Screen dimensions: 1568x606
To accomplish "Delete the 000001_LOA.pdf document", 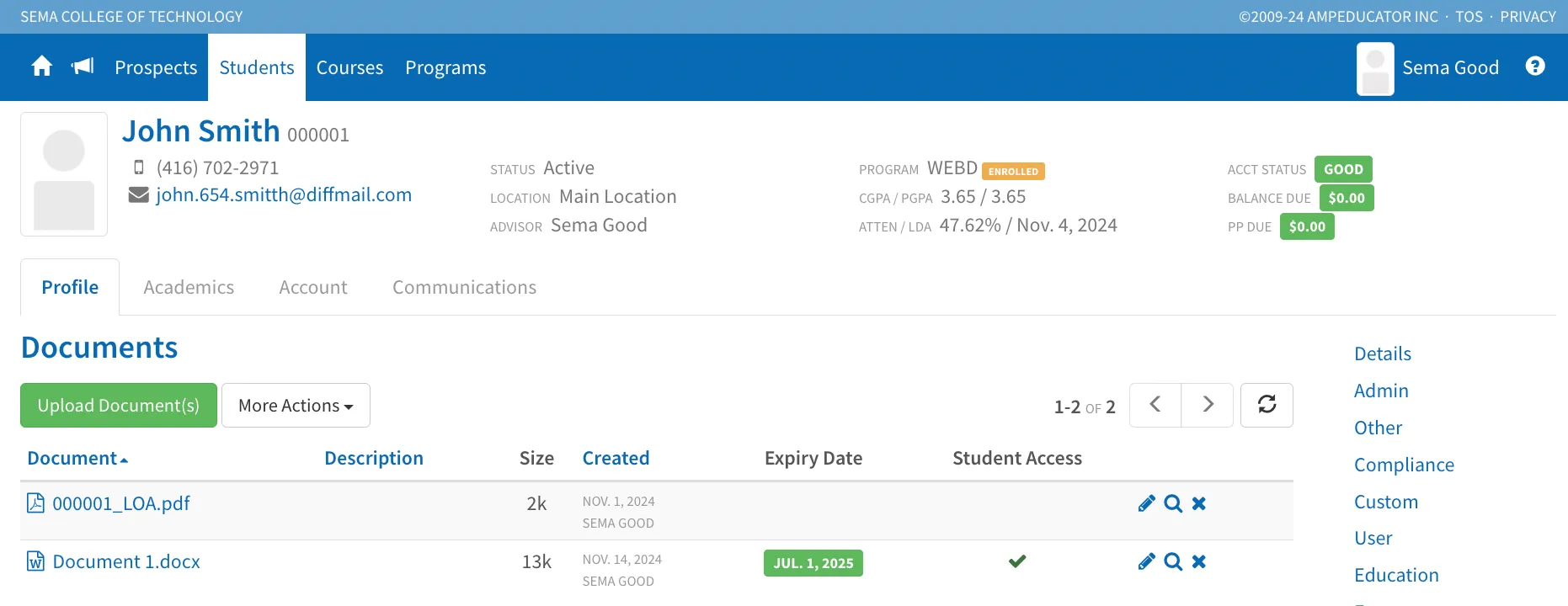I will [x=1199, y=503].
